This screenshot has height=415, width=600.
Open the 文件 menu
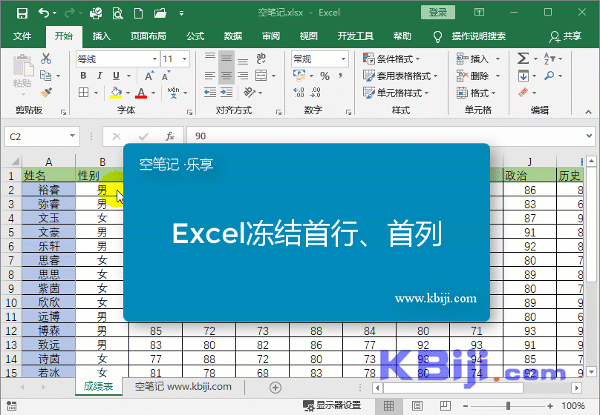22,36
